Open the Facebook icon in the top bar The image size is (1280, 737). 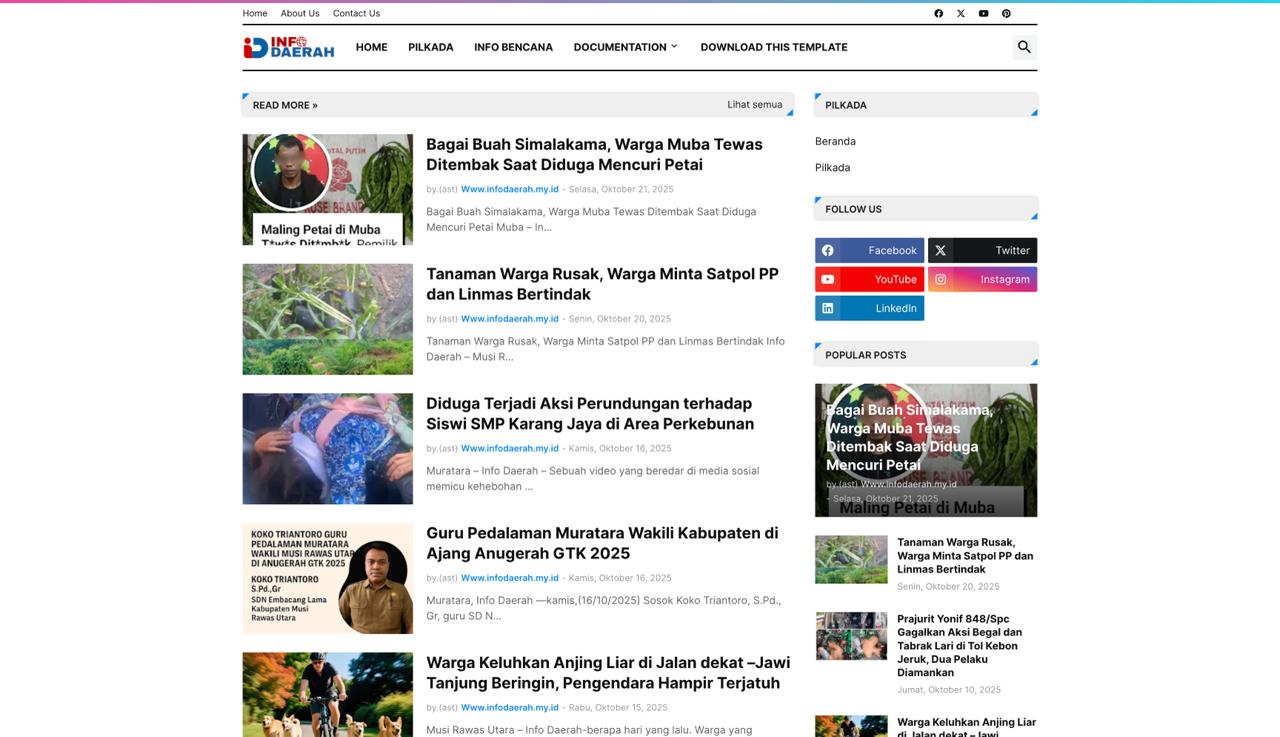[938, 13]
